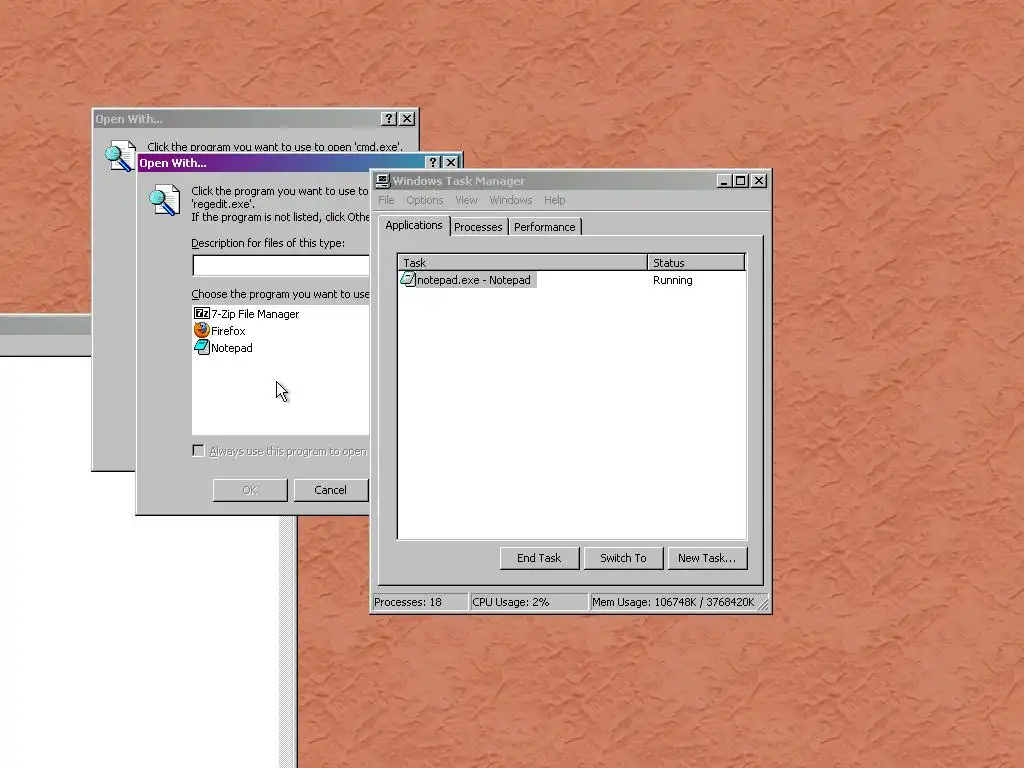This screenshot has height=768, width=1024.
Task: Switch to the Performance tab
Action: click(545, 227)
